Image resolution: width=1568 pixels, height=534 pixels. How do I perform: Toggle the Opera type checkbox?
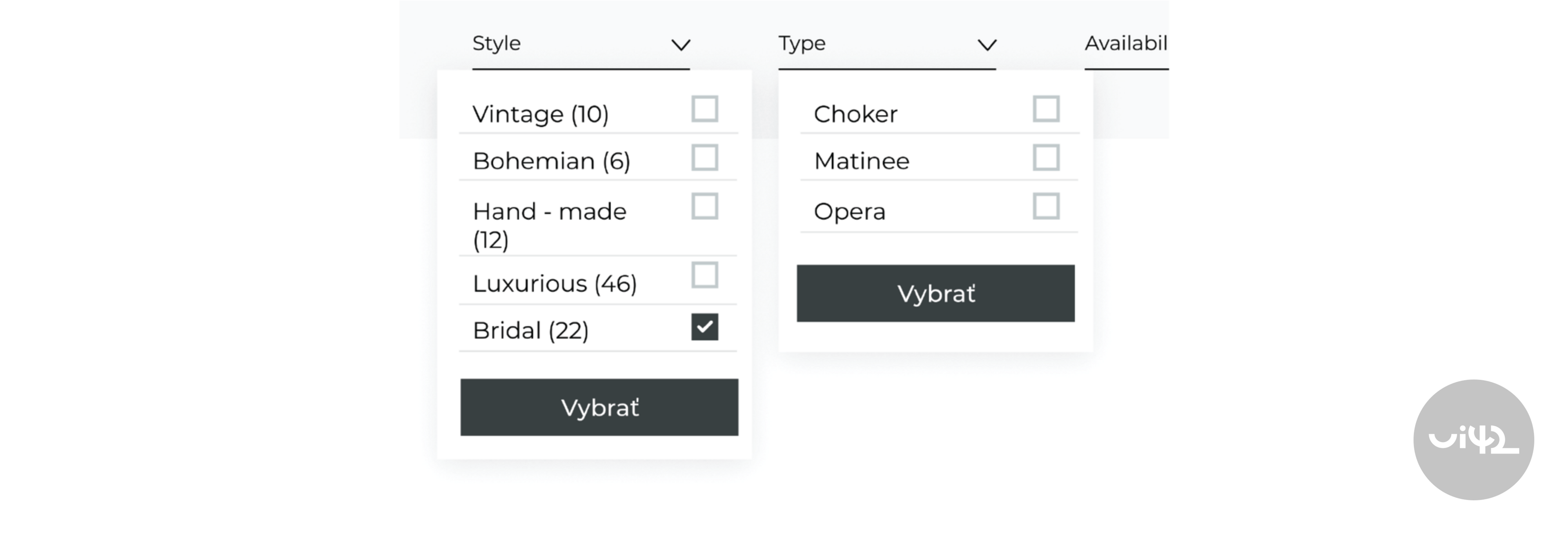[x=1047, y=207]
